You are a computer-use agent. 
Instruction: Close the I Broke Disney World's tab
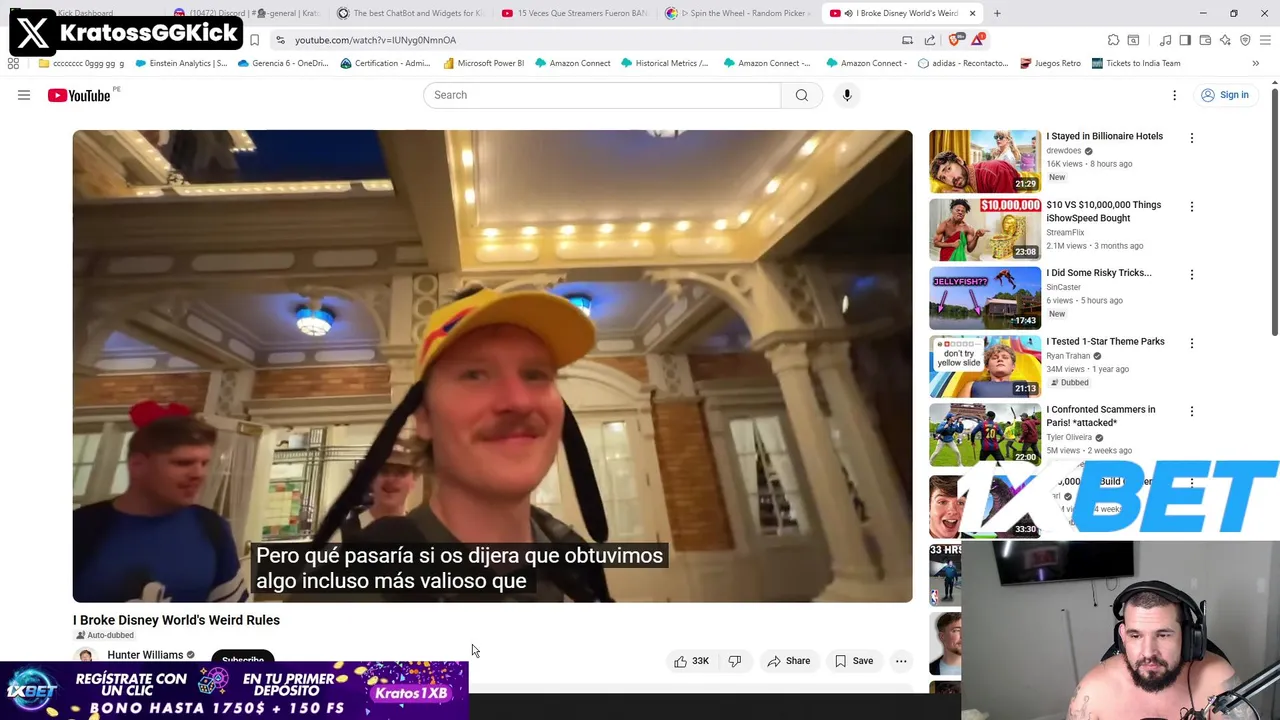click(971, 13)
